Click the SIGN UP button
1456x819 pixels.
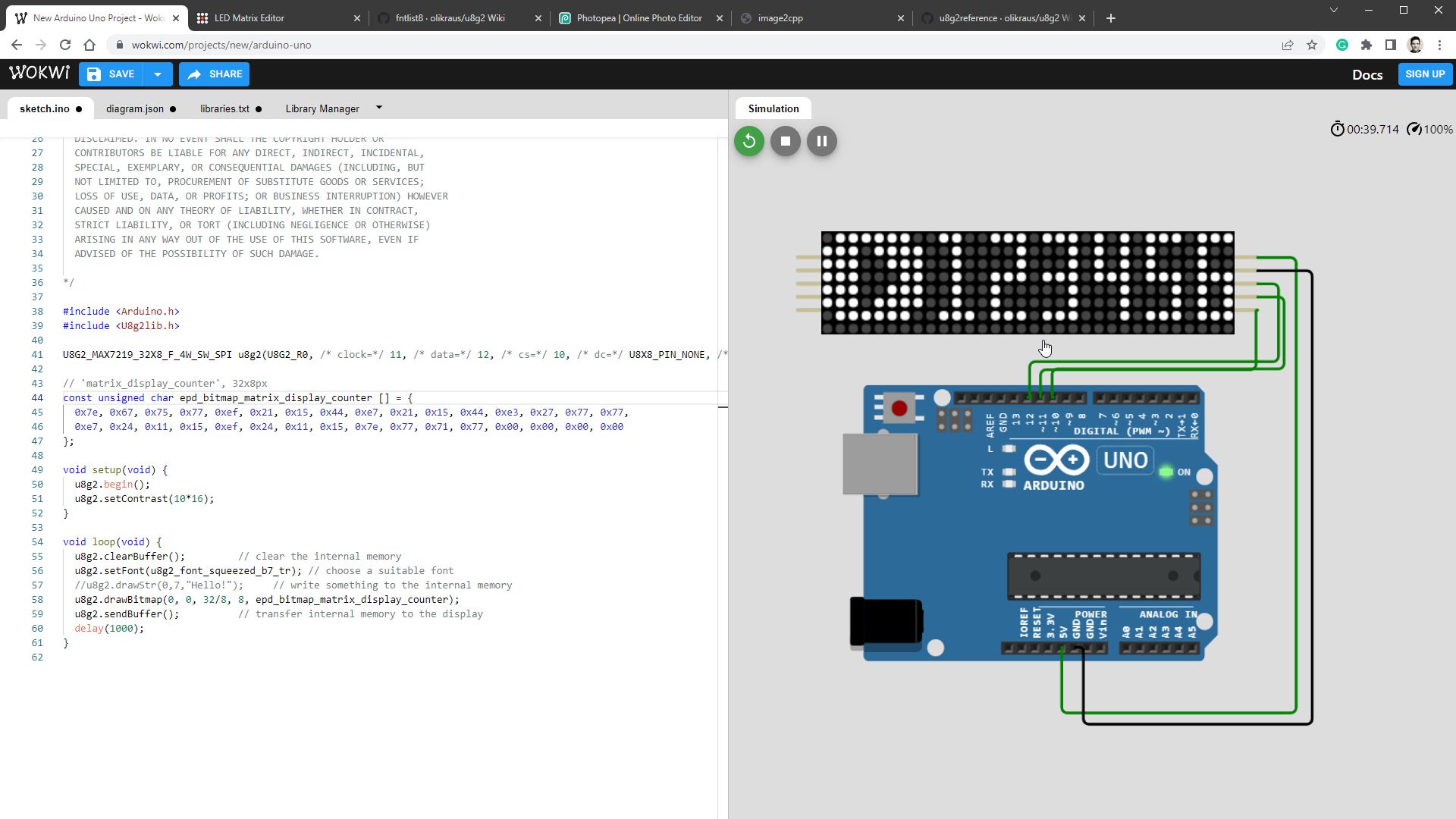[x=1425, y=74]
